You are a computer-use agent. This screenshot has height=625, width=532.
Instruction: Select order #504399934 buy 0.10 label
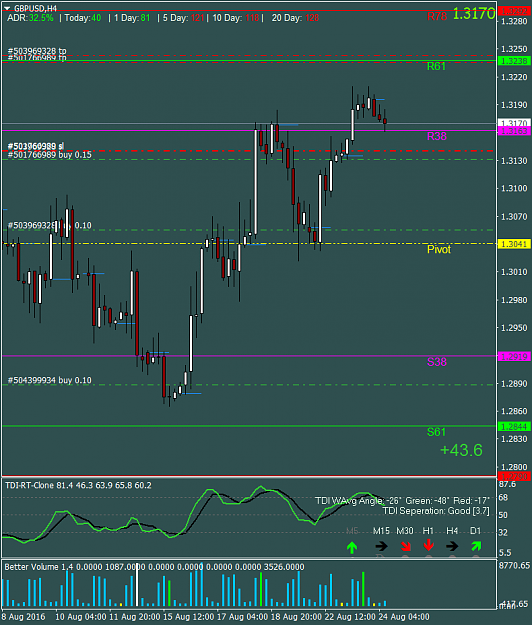pyautogui.click(x=49, y=380)
